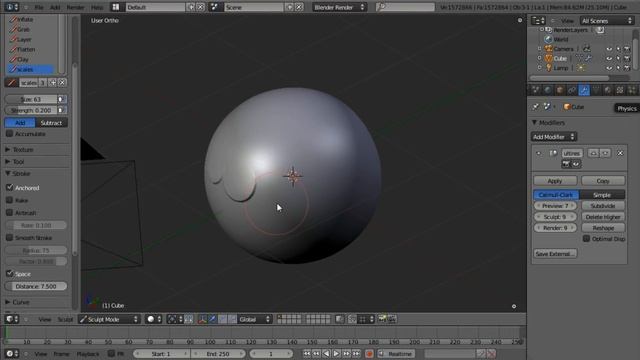Toggle Lamp renderability in outliner

(627, 68)
